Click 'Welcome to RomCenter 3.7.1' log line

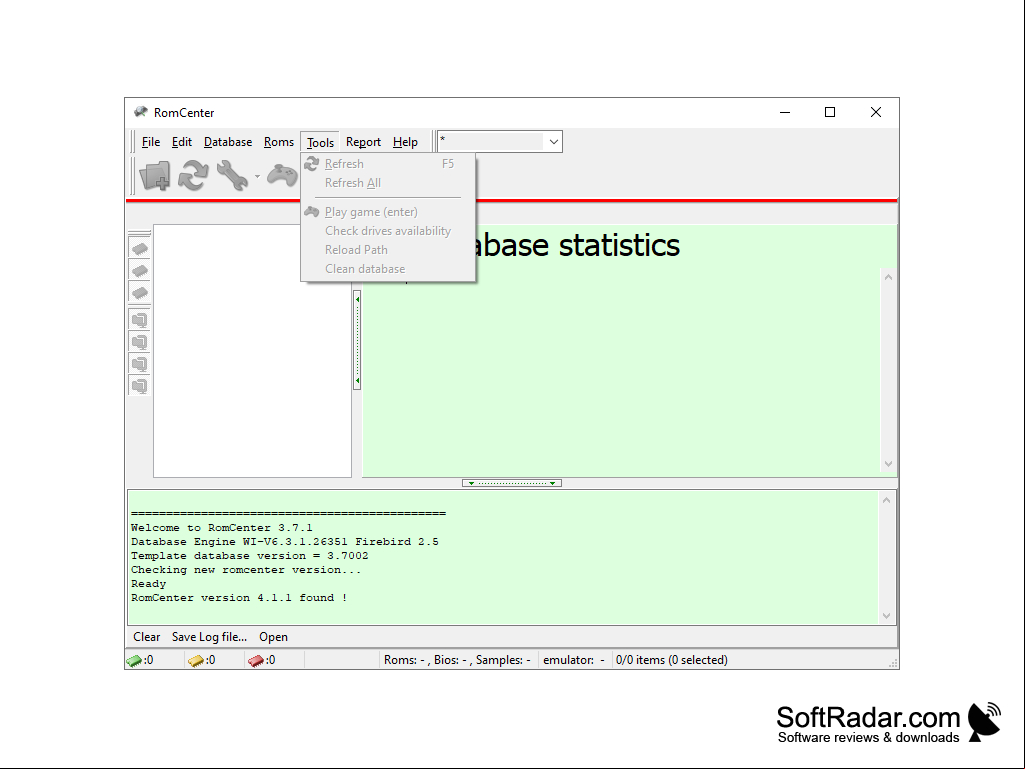pos(222,528)
